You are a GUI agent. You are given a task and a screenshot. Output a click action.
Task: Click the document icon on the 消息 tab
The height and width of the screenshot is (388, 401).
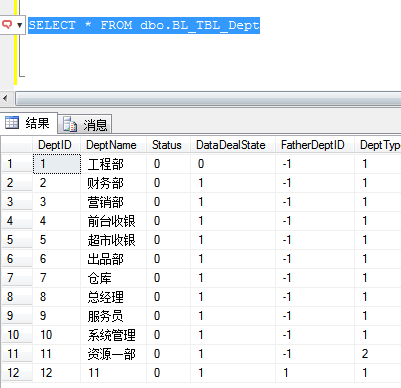click(x=70, y=124)
